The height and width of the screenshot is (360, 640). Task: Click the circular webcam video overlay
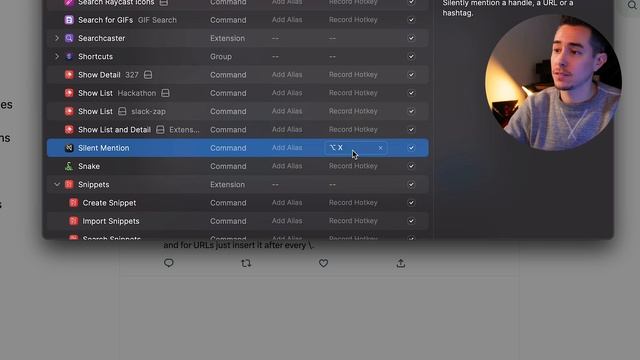coord(553,82)
